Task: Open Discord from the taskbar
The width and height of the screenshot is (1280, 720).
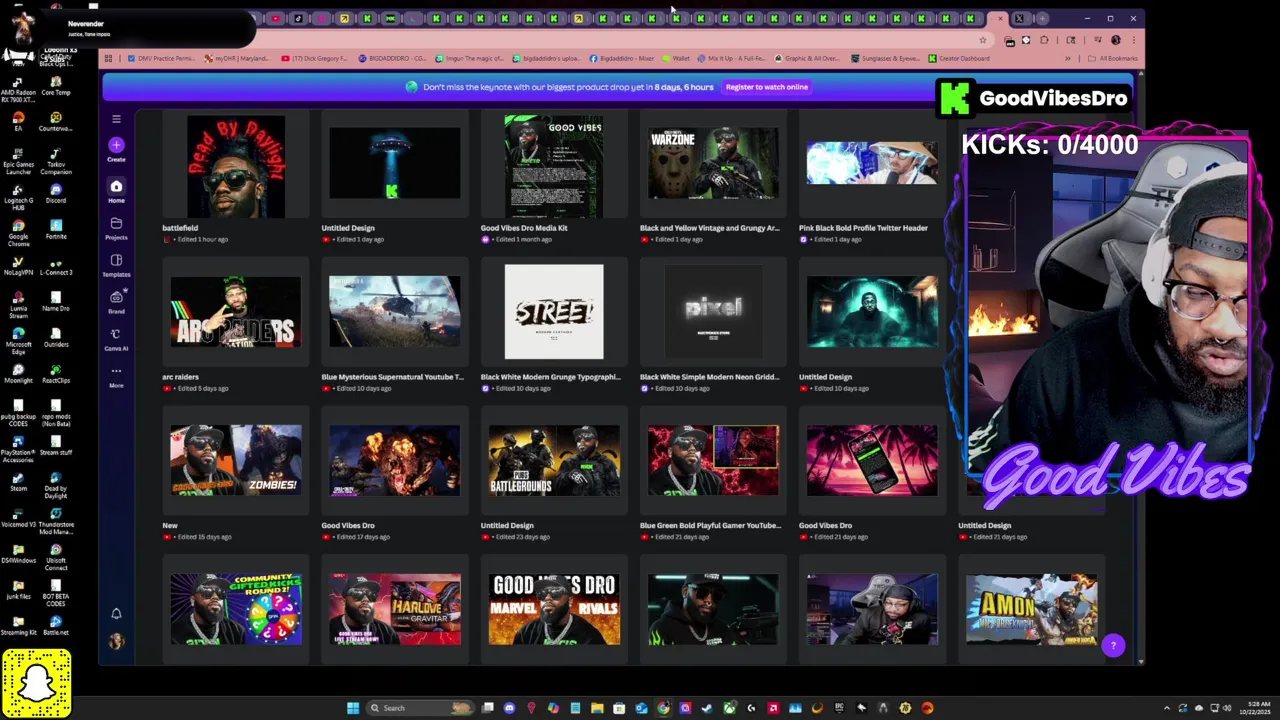Action: pos(509,708)
